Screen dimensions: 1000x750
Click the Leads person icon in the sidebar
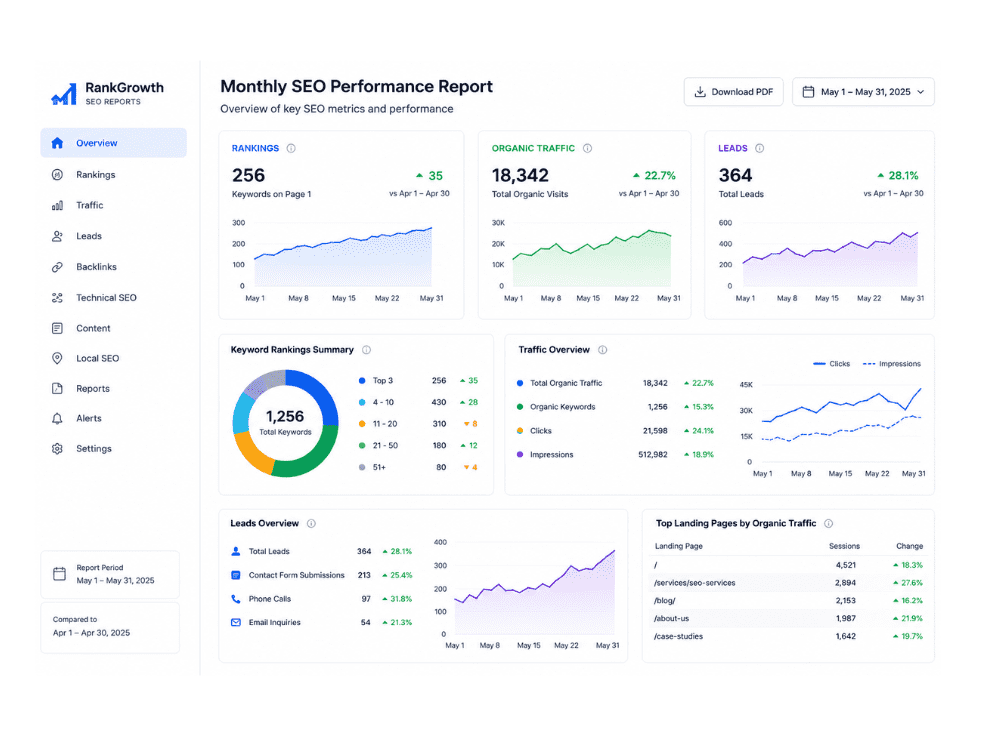point(57,236)
